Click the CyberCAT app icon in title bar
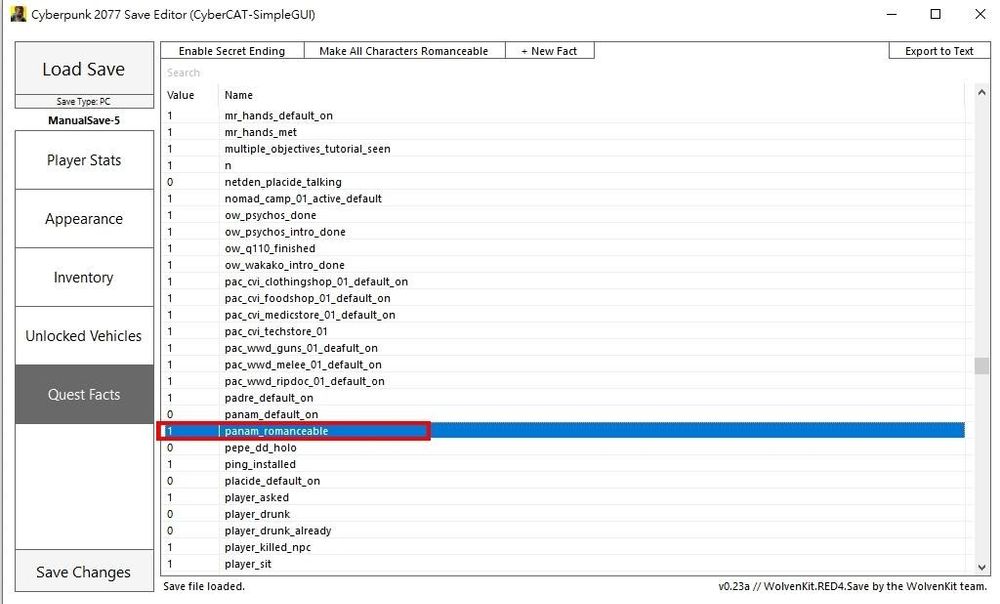1000x604 pixels. click(18, 14)
